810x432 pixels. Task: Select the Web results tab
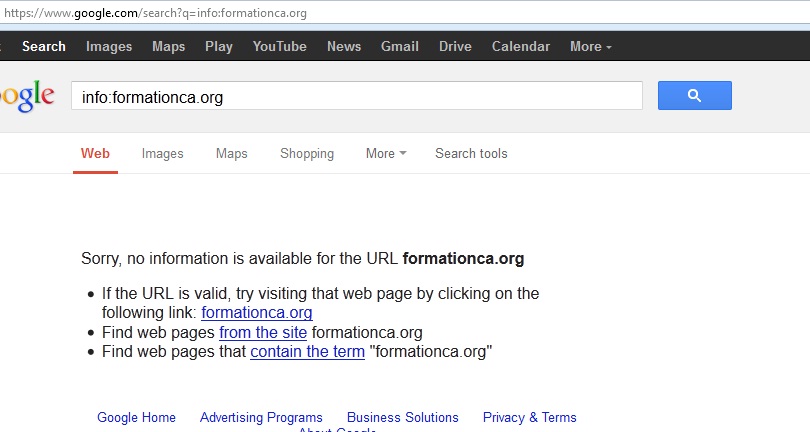[x=95, y=153]
